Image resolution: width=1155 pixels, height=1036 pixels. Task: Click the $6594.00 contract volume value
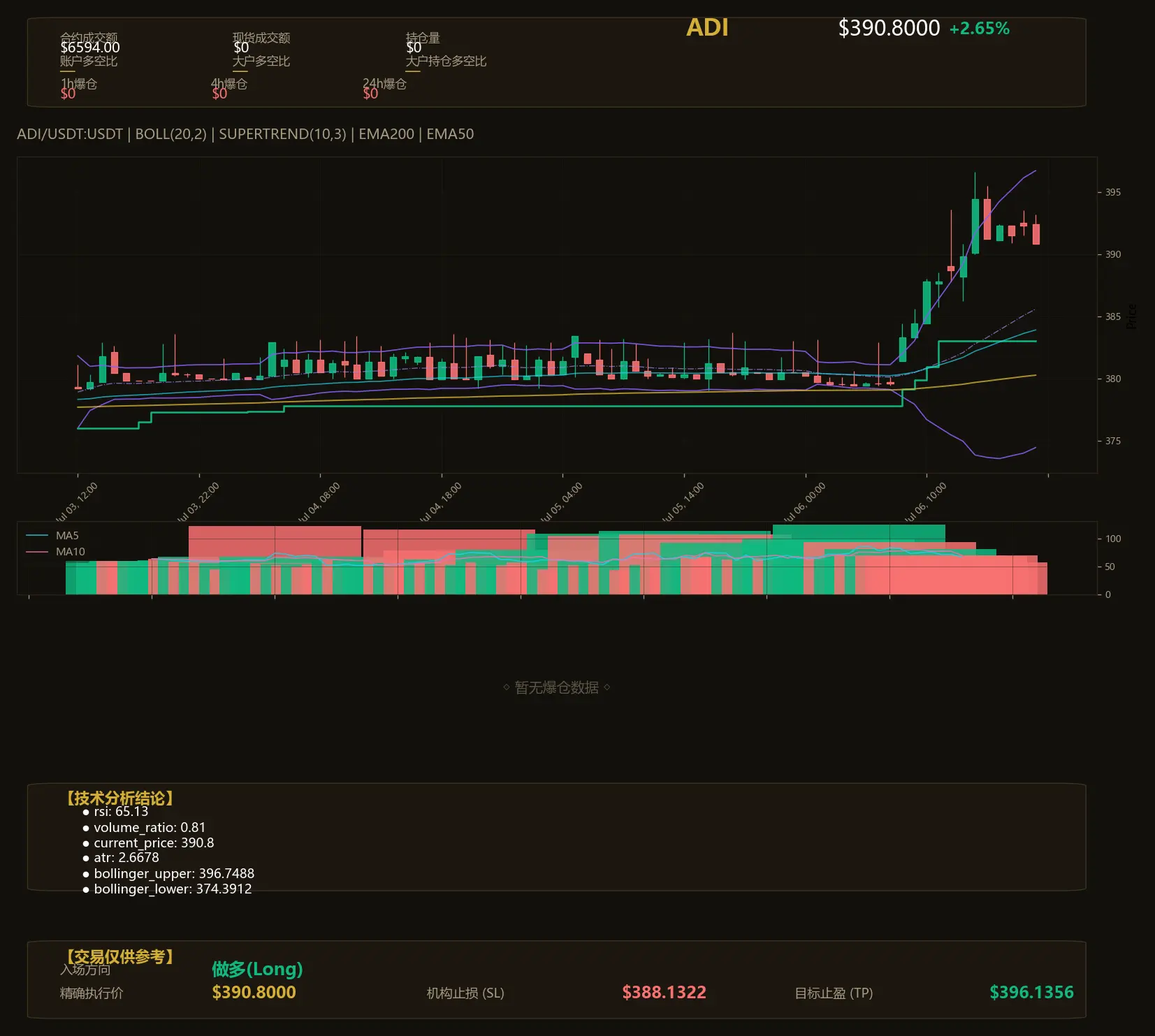point(90,48)
